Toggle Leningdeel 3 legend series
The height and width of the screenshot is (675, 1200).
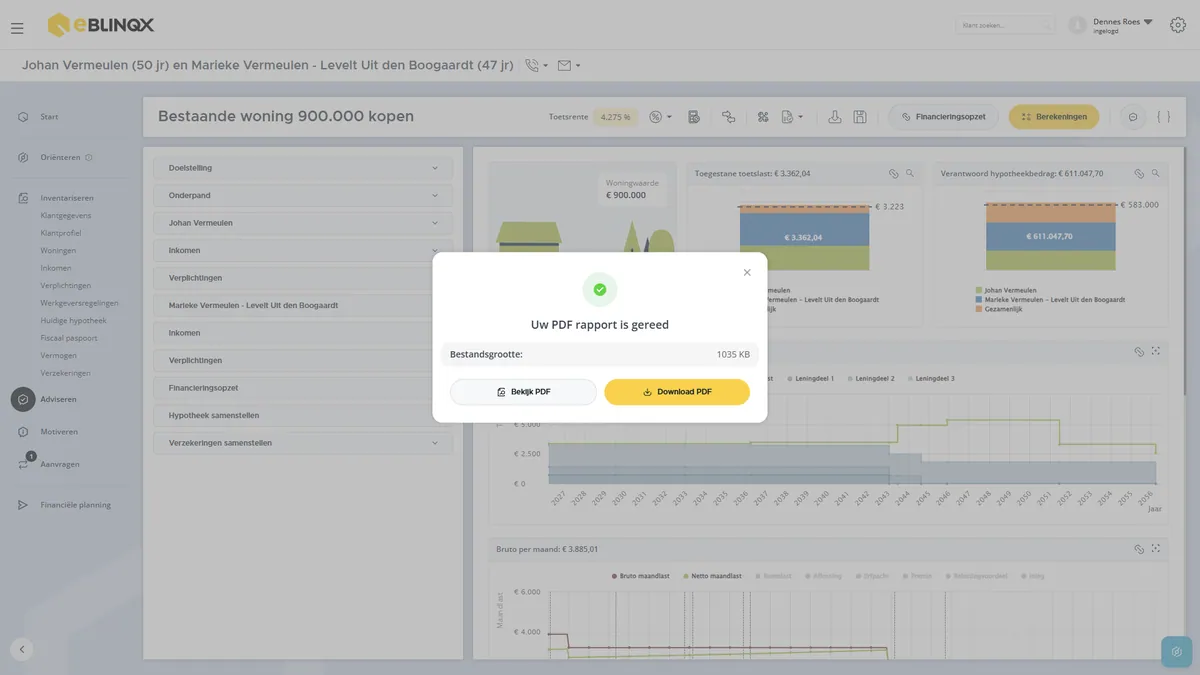[931, 379]
